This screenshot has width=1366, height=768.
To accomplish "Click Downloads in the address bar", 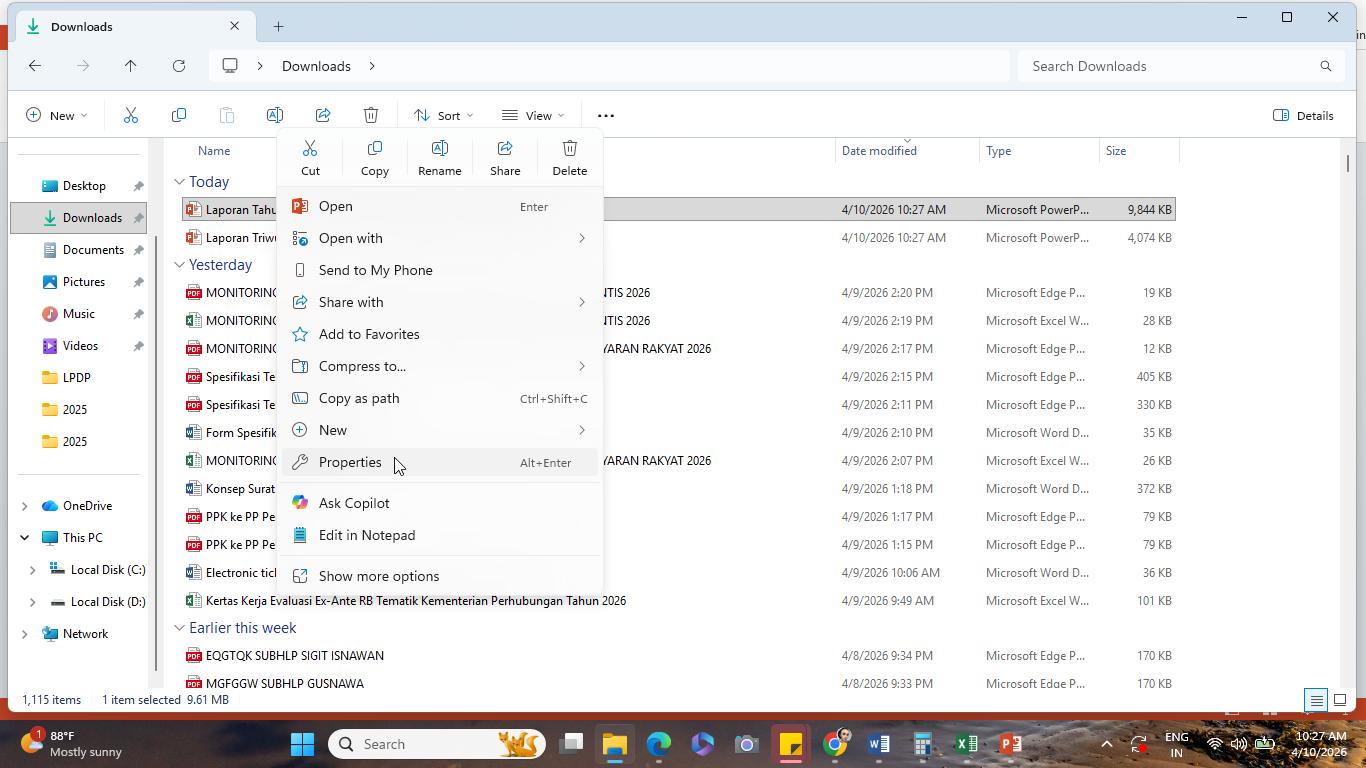I will (316, 66).
